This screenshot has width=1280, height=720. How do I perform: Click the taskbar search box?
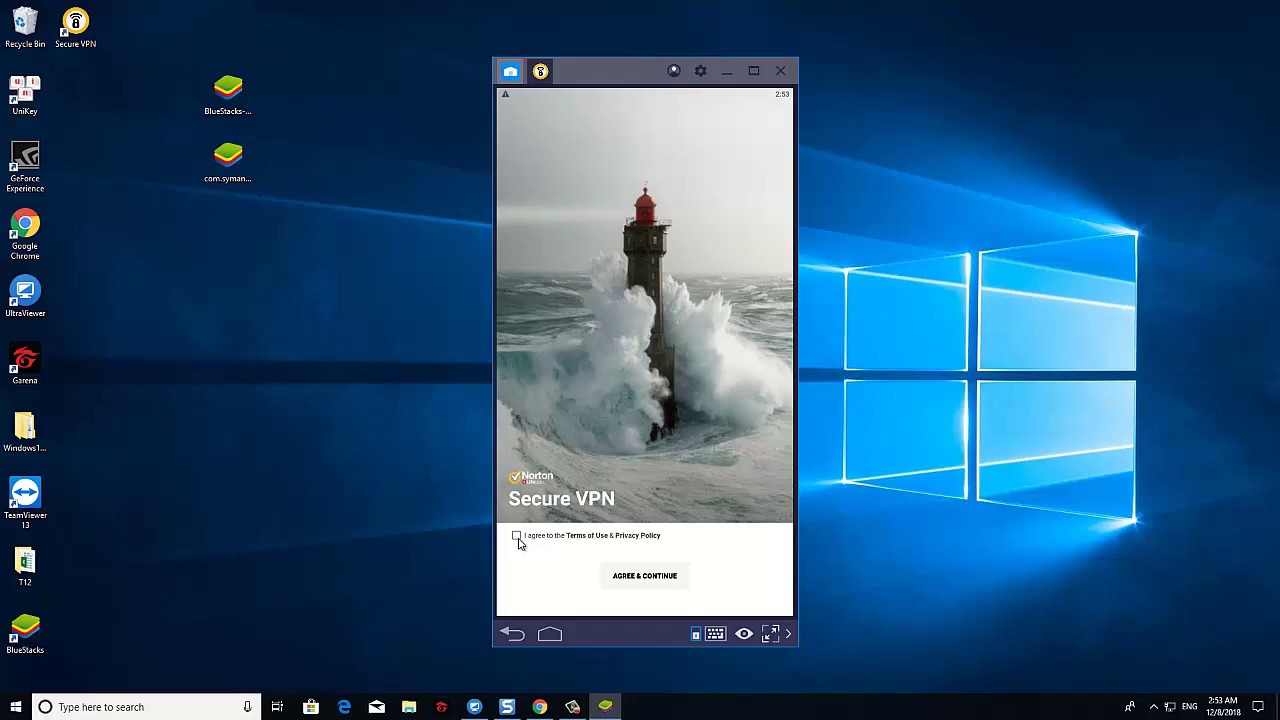click(x=146, y=707)
